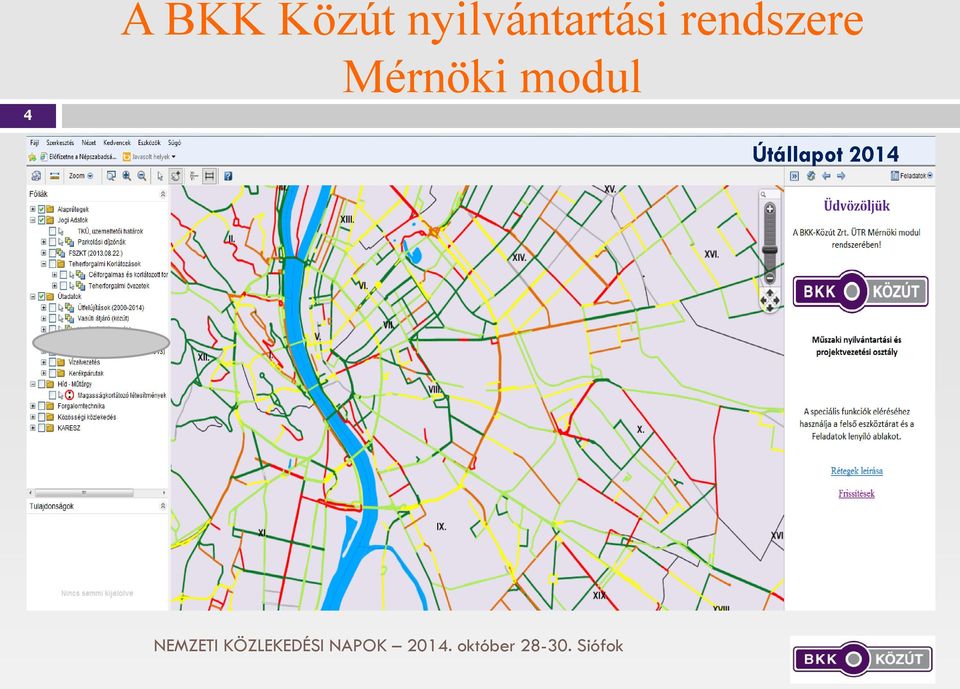The width and height of the screenshot is (960, 689).
Task: Click the zoom out magnifier icon
Action: pos(142,176)
